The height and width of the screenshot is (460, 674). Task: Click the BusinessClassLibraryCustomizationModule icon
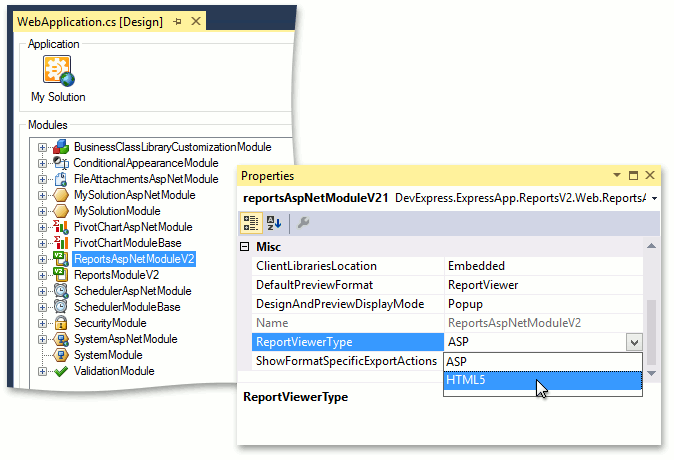tap(61, 147)
